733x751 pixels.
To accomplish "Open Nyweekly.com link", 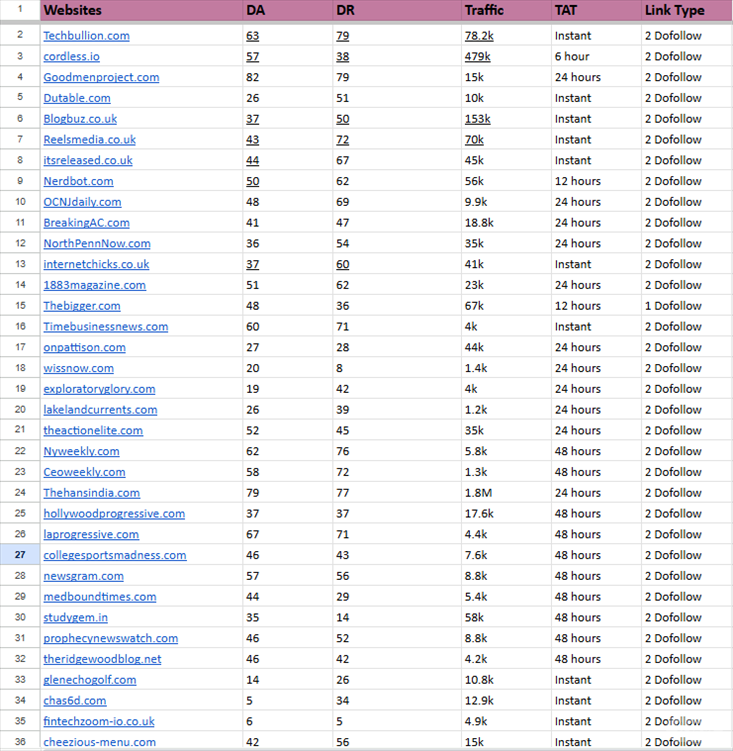I will pyautogui.click(x=81, y=451).
